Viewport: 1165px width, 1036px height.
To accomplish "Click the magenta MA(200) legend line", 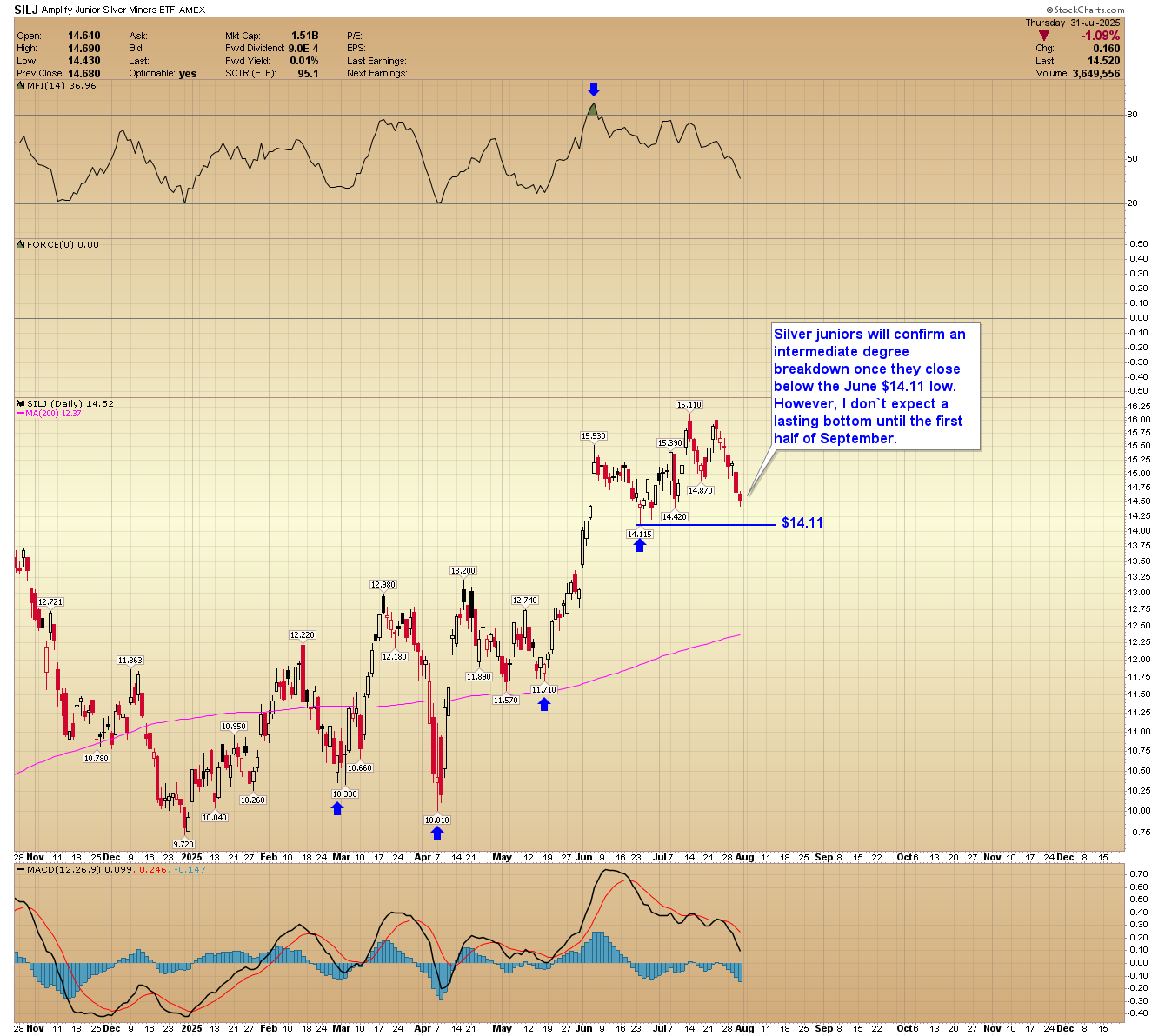I will [x=20, y=414].
